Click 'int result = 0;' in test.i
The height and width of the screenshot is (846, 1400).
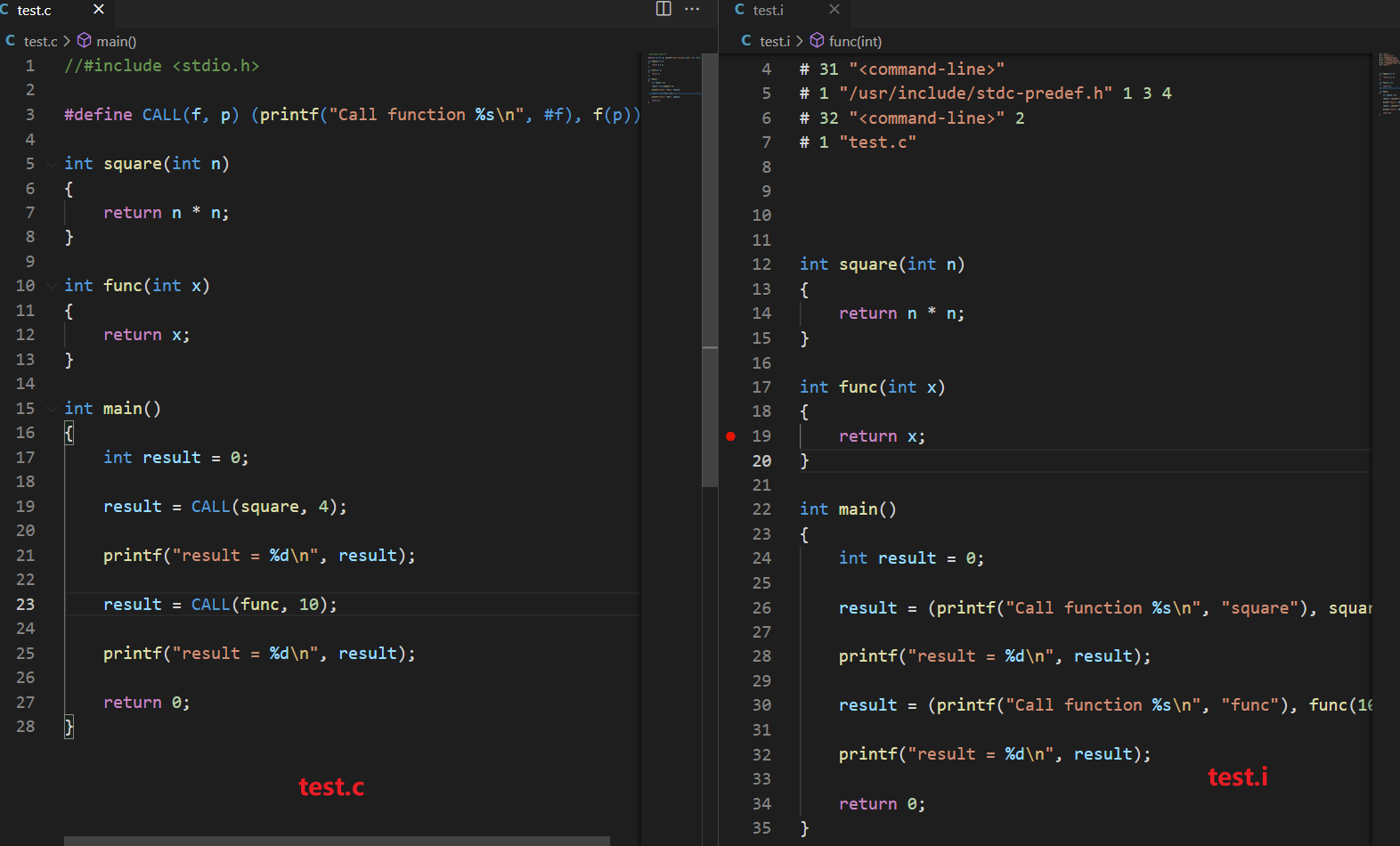[x=912, y=558]
